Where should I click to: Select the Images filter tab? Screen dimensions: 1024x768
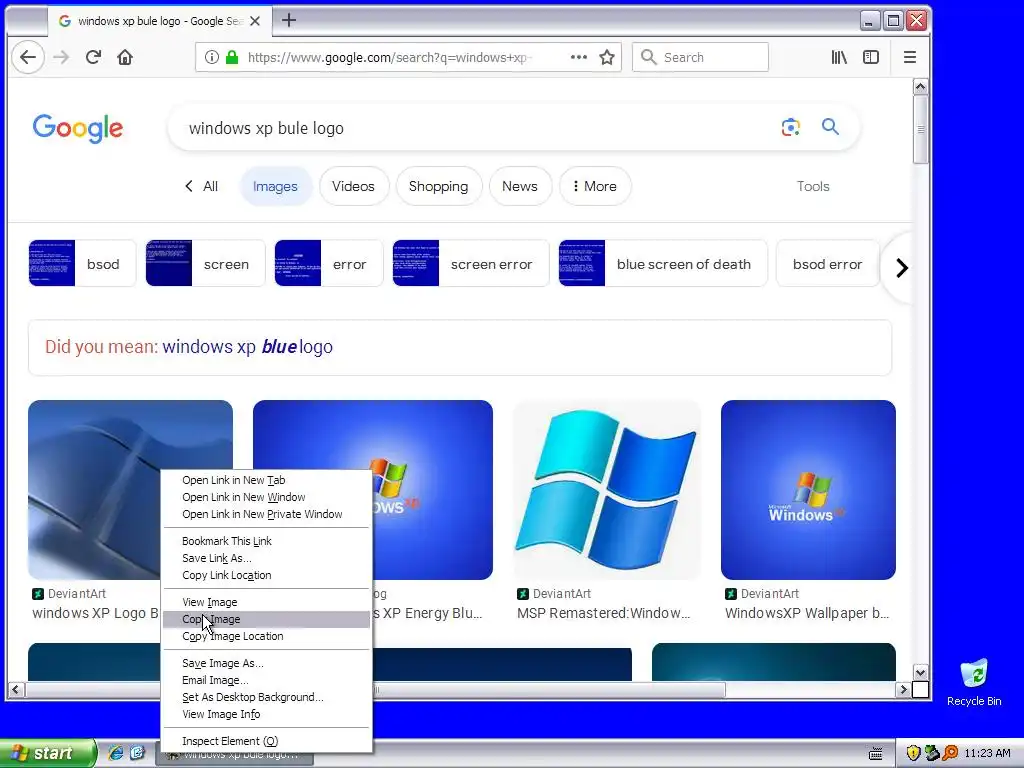pos(275,186)
